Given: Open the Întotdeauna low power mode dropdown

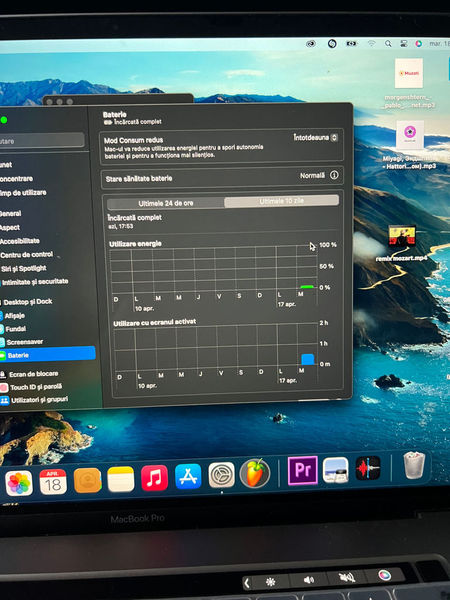Looking at the screenshot, I should click(316, 137).
